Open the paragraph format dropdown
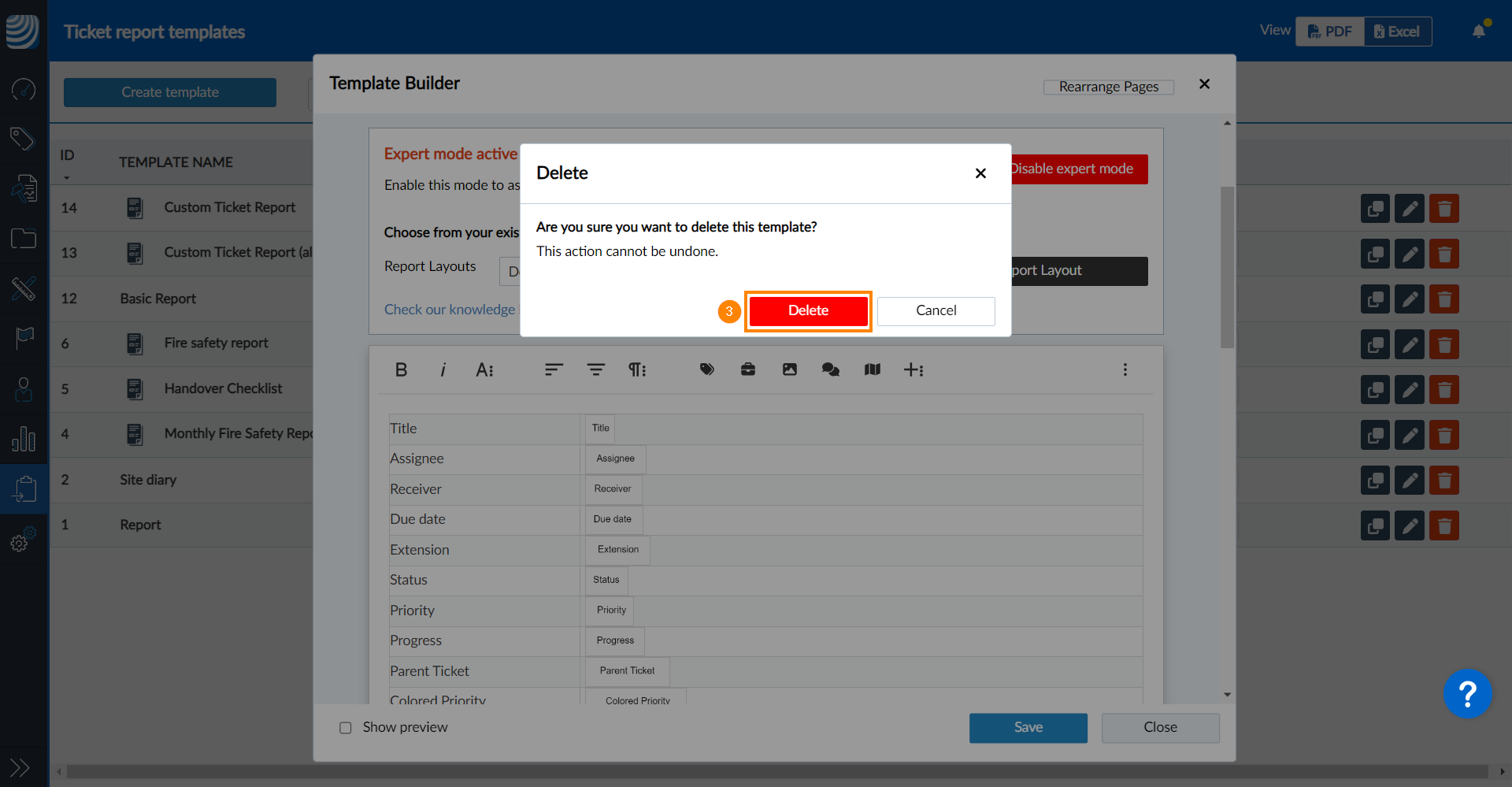Viewport: 1512px width, 787px height. coord(636,370)
